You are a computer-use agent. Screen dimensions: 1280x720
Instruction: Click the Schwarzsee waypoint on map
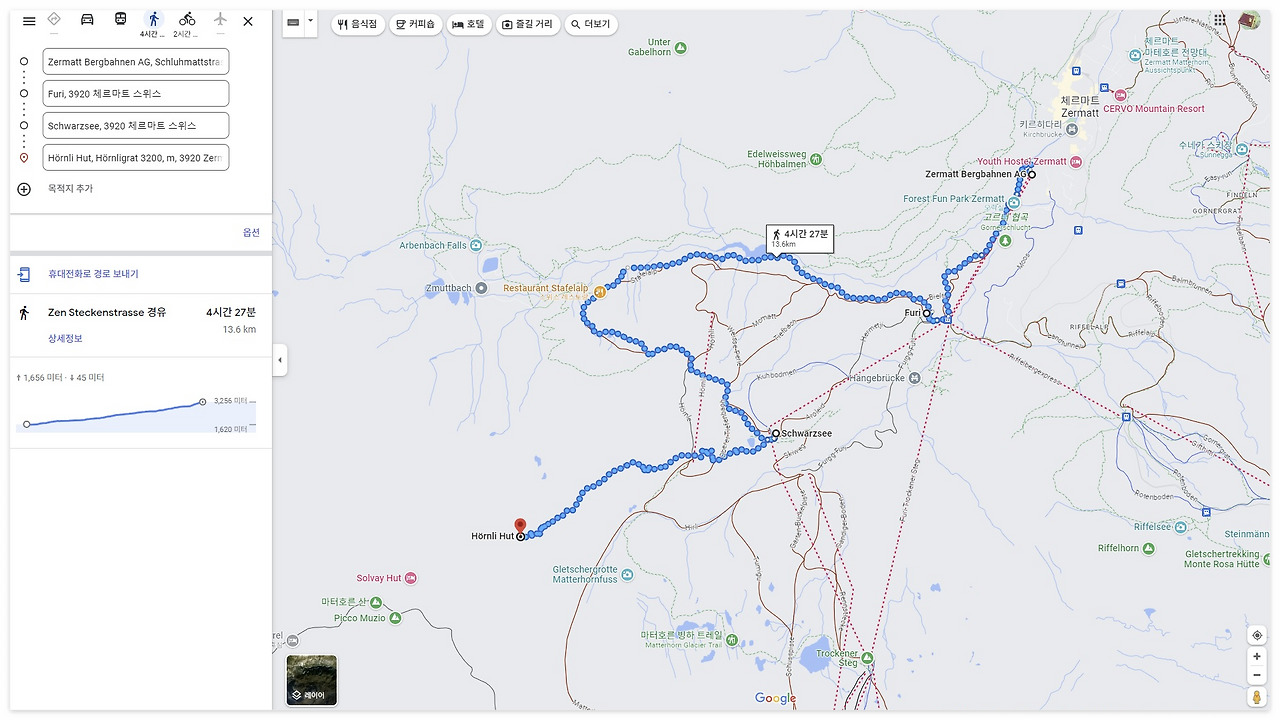tap(776, 434)
